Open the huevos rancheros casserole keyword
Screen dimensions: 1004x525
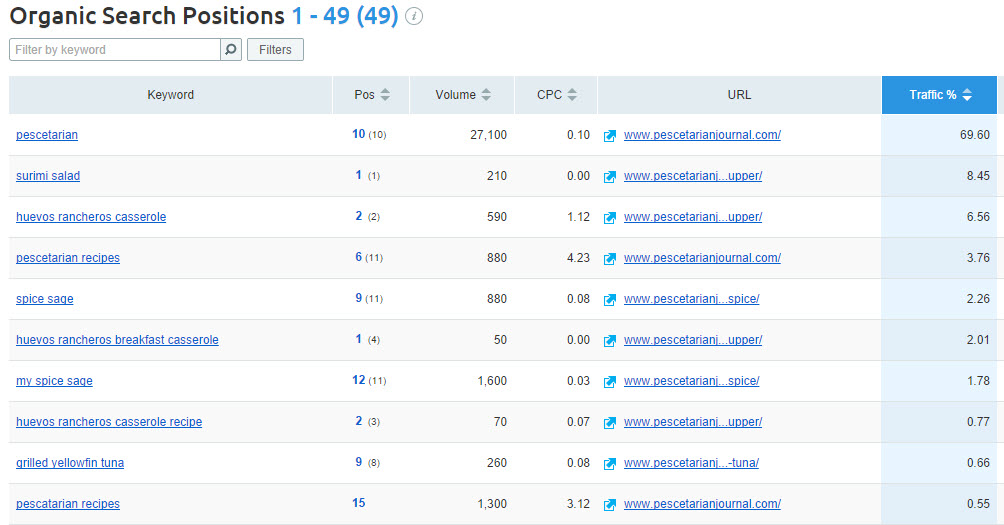91,217
